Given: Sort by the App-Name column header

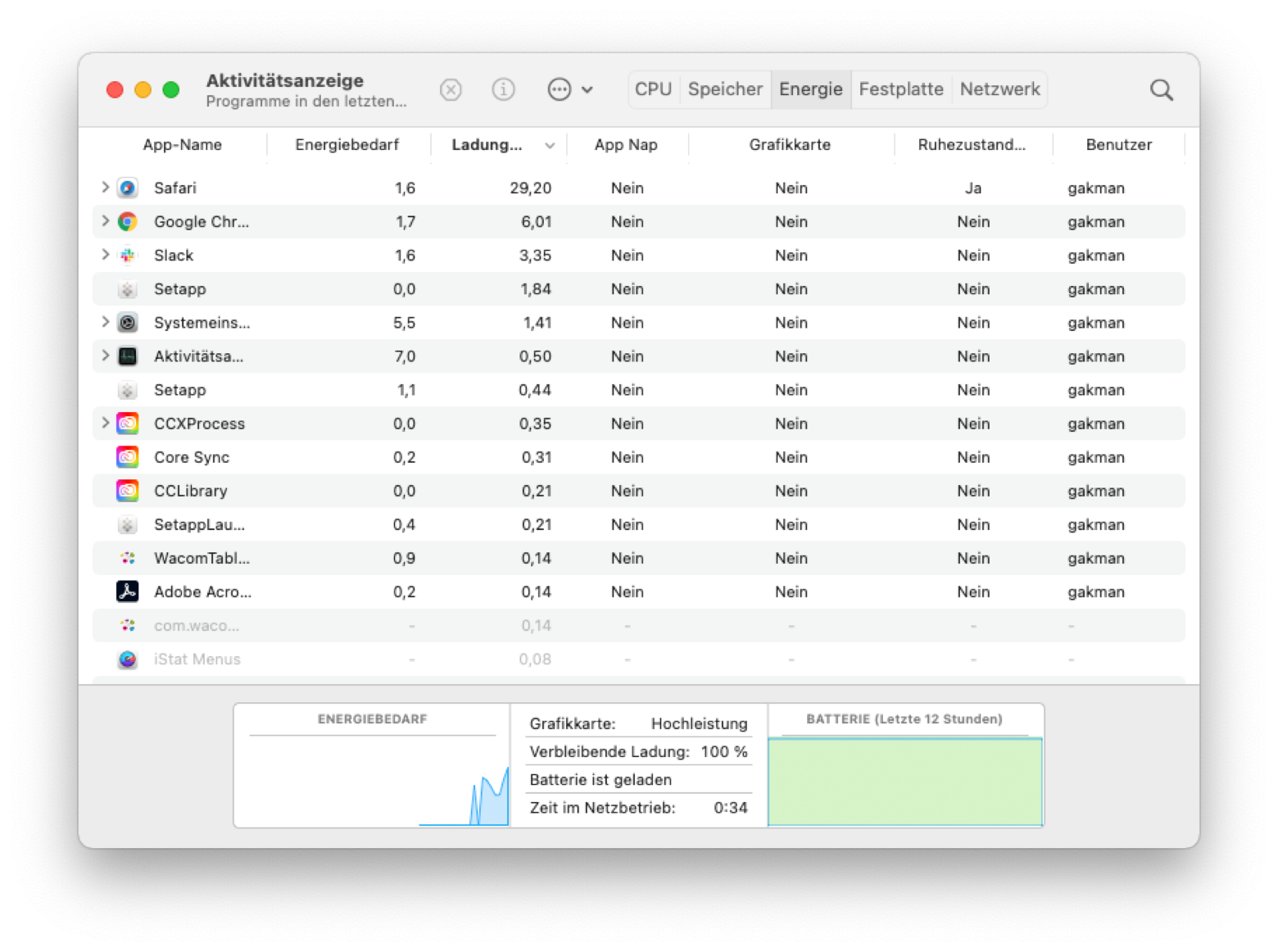Looking at the screenshot, I should pyautogui.click(x=182, y=145).
